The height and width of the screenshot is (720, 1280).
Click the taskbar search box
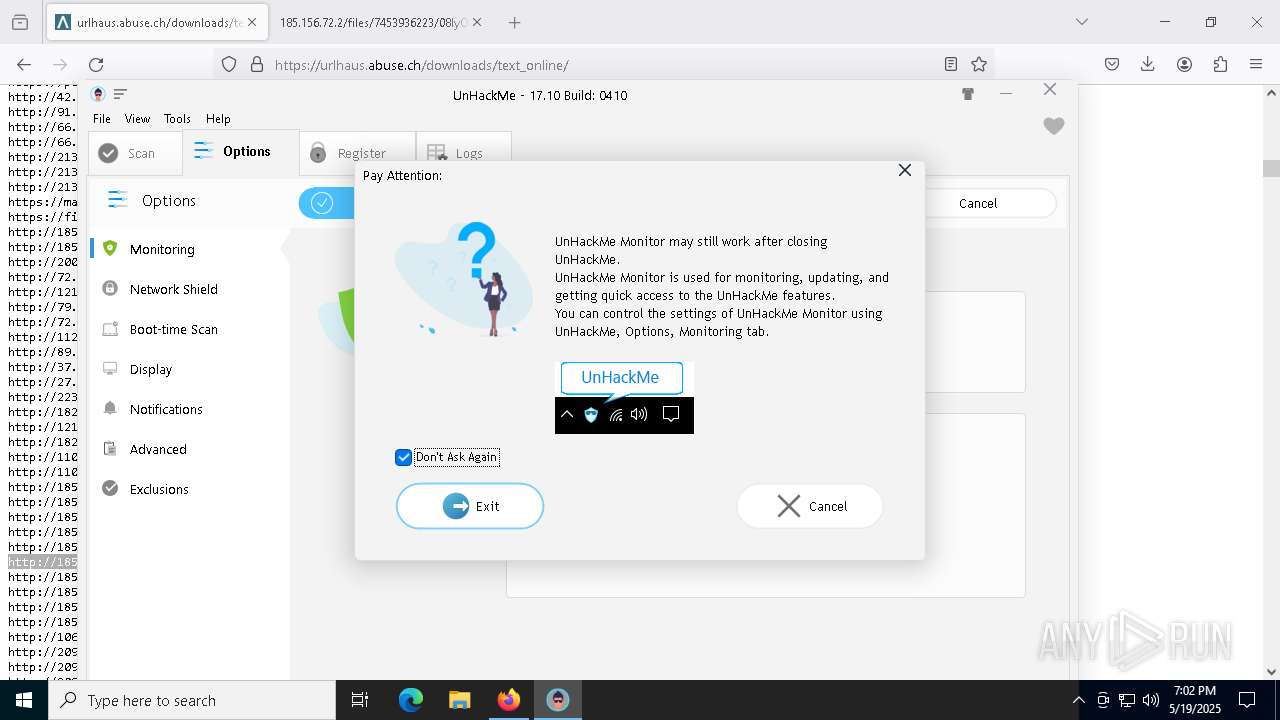pos(192,700)
